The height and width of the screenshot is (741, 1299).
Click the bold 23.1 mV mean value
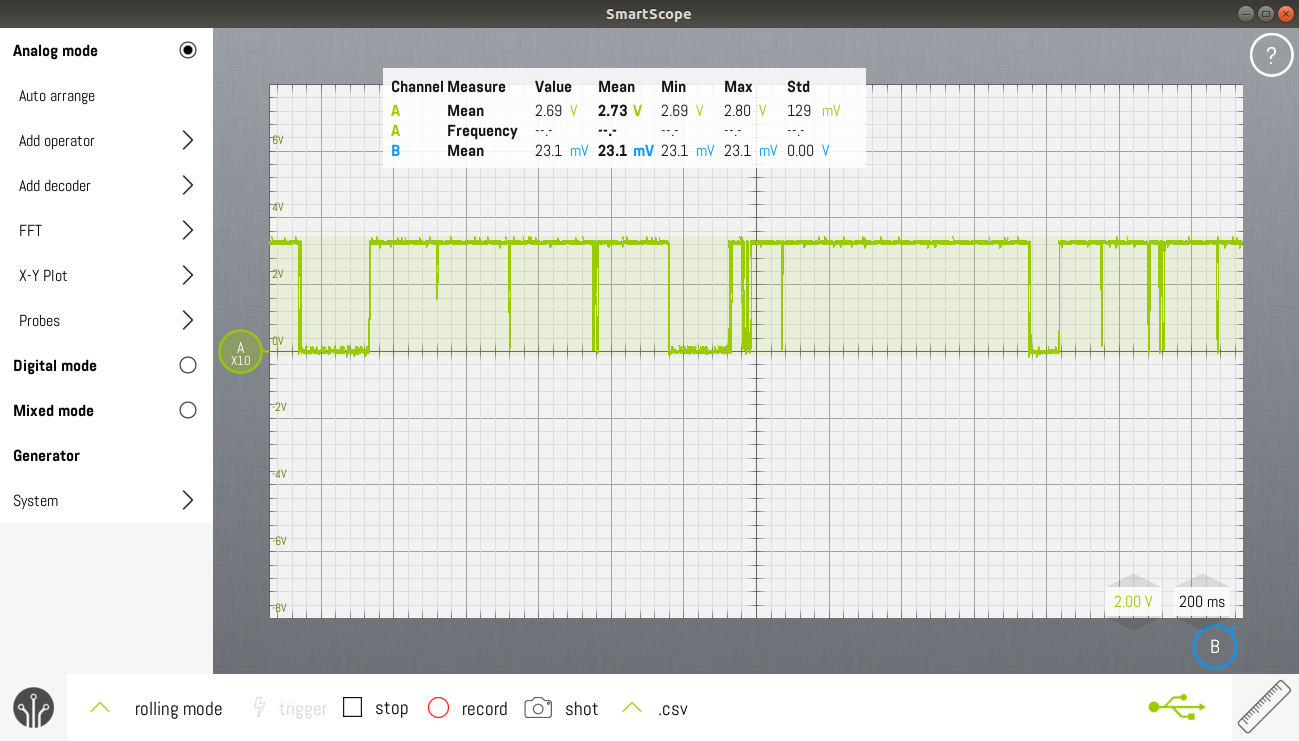[x=626, y=151]
